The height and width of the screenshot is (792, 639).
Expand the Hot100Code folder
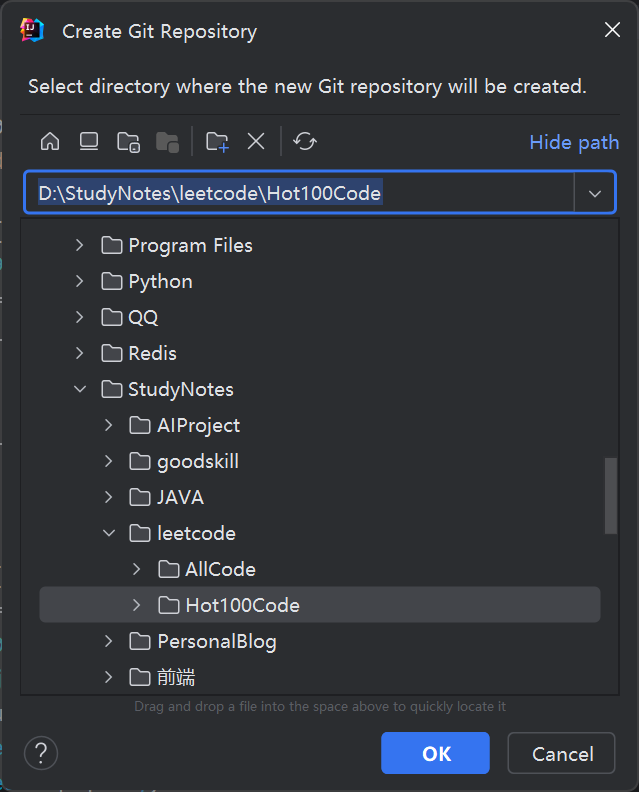[137, 605]
